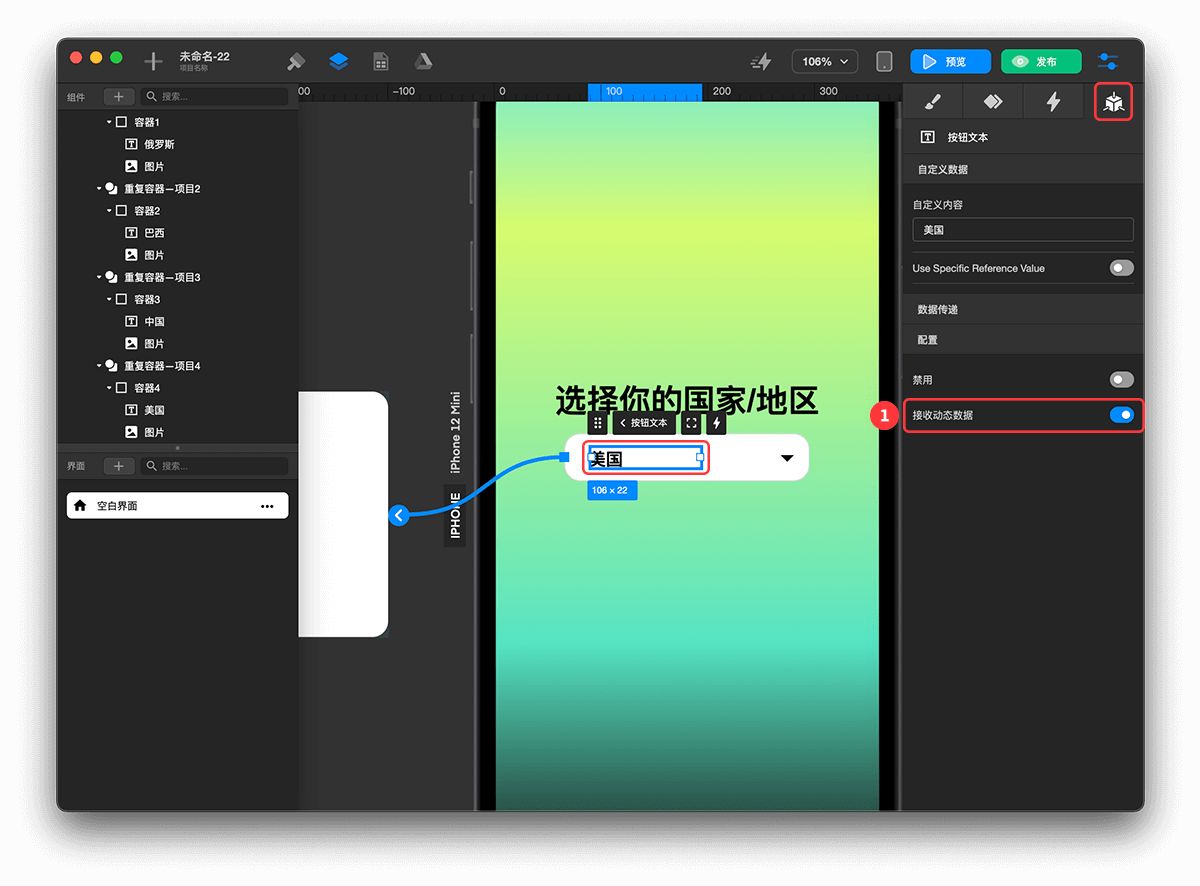
Task: Click the blue 预览 preview button
Action: (x=950, y=62)
